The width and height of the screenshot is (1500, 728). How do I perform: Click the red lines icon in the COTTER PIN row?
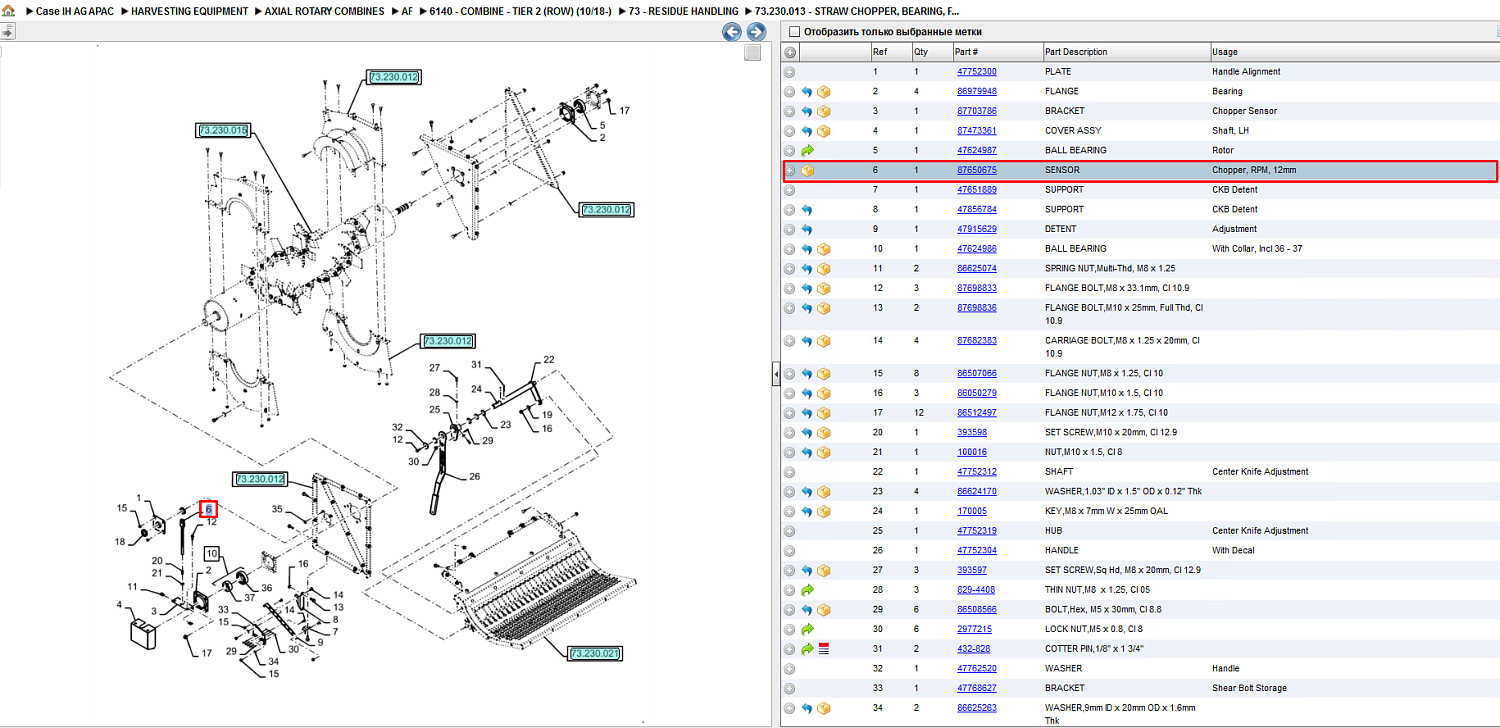pos(824,649)
